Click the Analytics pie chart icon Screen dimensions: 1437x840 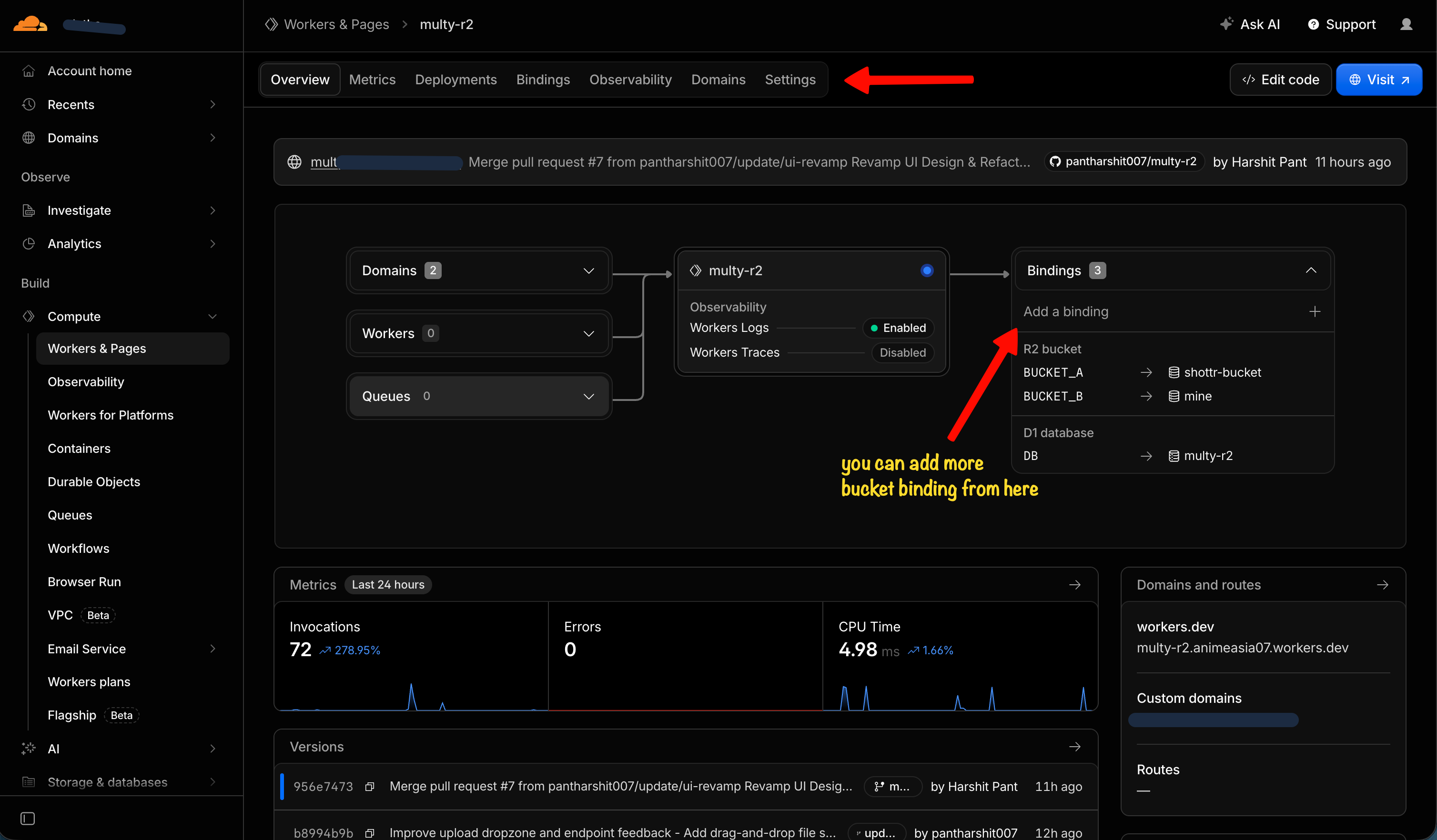[x=29, y=244]
